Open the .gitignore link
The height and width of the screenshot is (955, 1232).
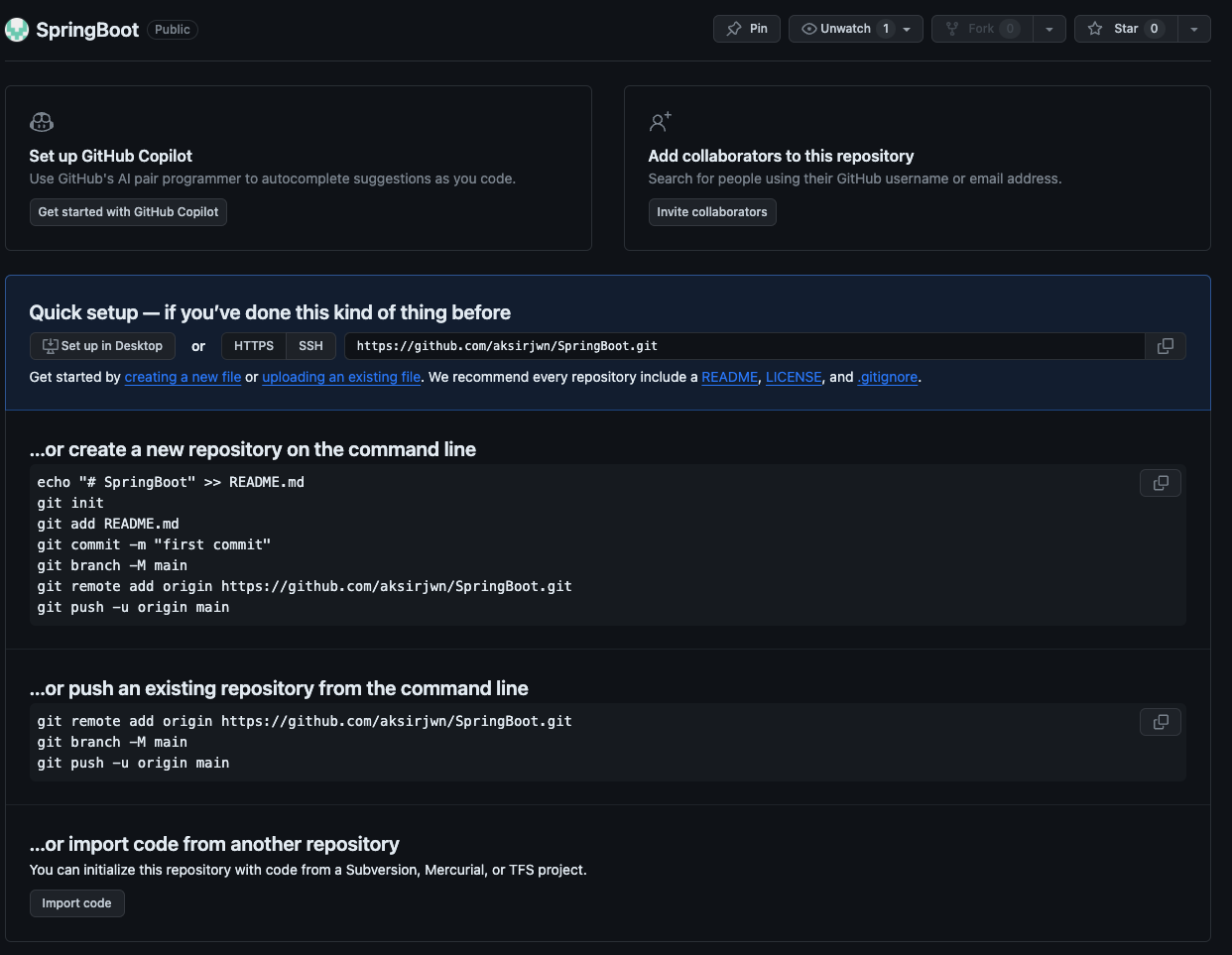click(888, 377)
